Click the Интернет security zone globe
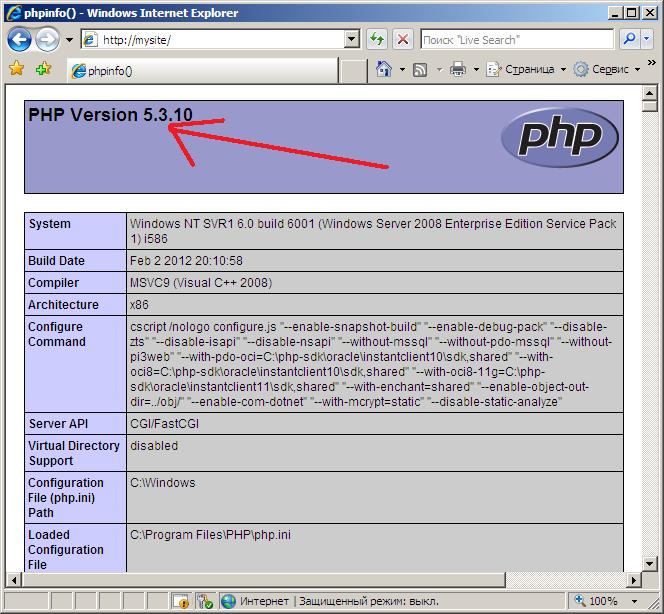Viewport: 664px width, 614px height. 228,601
